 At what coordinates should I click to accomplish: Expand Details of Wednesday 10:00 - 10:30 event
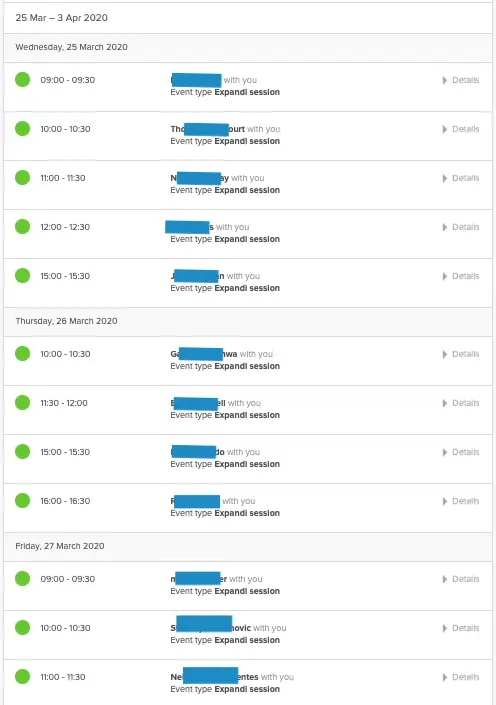461,129
